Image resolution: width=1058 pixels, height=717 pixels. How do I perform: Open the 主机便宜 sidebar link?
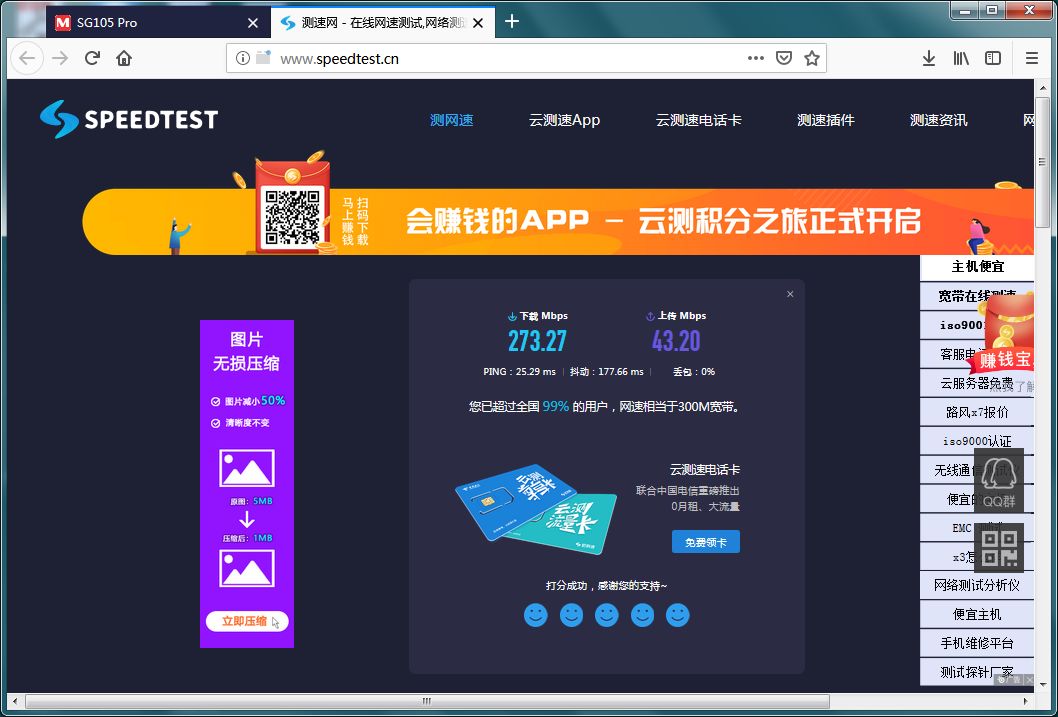977,267
